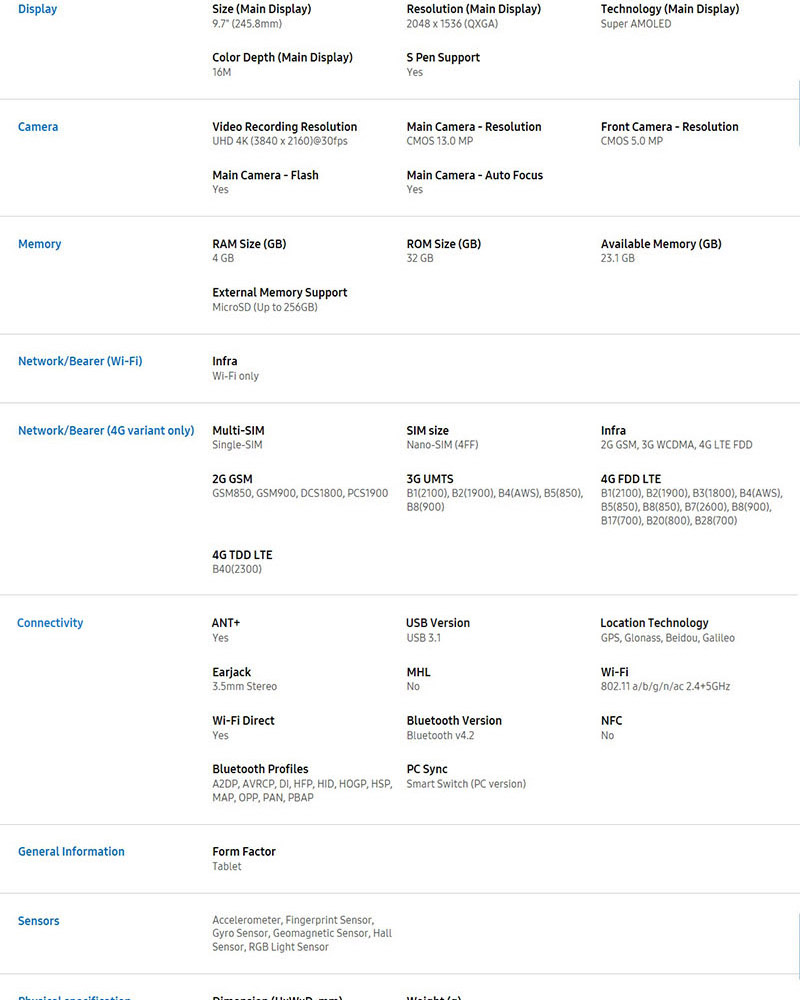Click the "16M" color depth value
This screenshot has height=1000, width=800.
221,72
